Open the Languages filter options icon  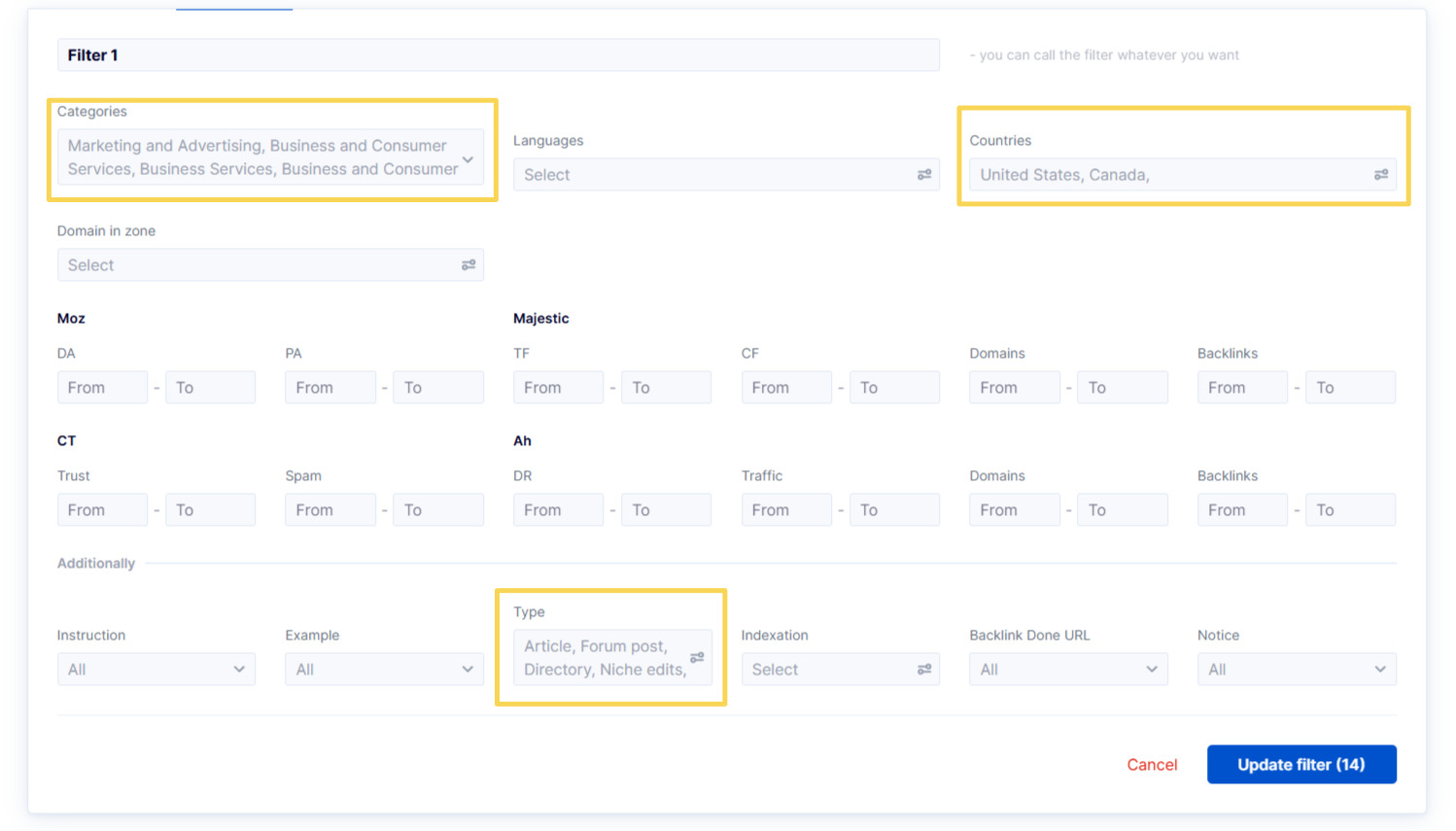point(923,174)
